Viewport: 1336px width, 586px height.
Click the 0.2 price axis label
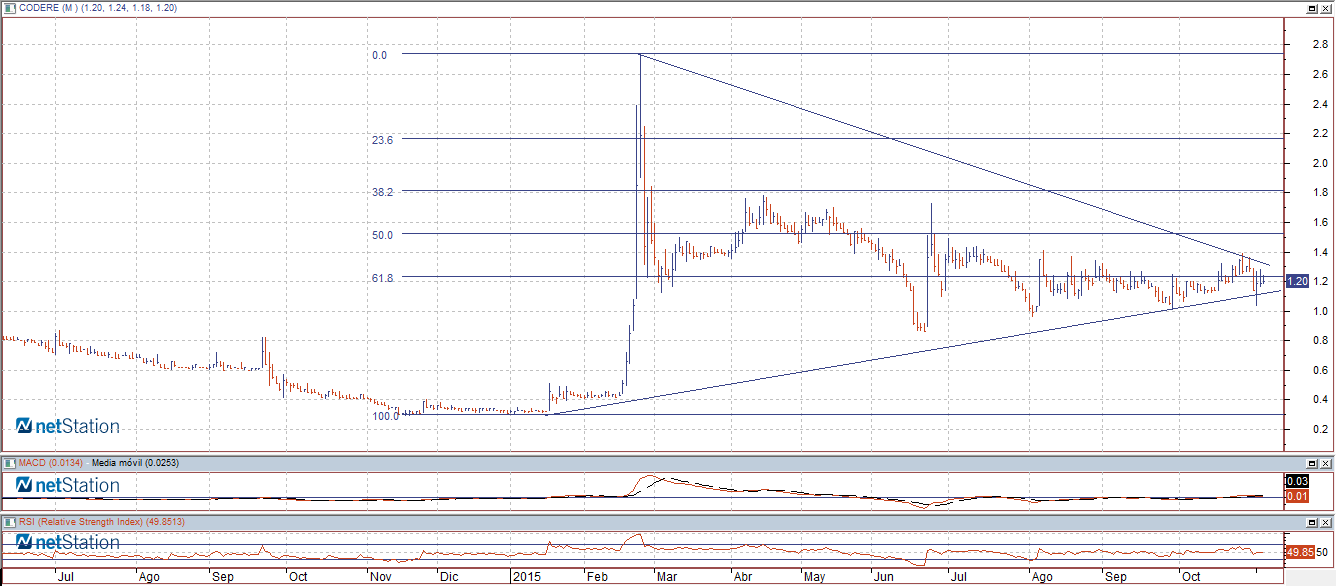1319,429
